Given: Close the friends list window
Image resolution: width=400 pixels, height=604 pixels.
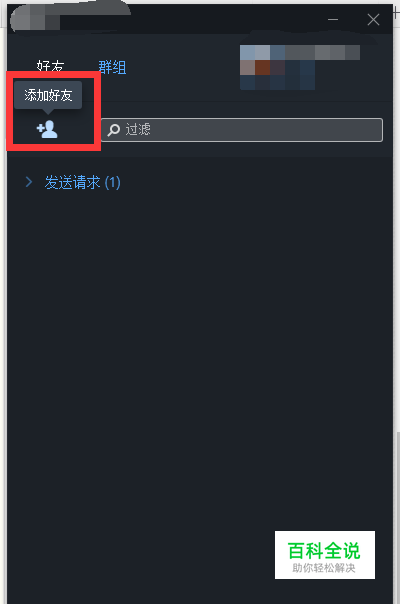Looking at the screenshot, I should click(373, 20).
